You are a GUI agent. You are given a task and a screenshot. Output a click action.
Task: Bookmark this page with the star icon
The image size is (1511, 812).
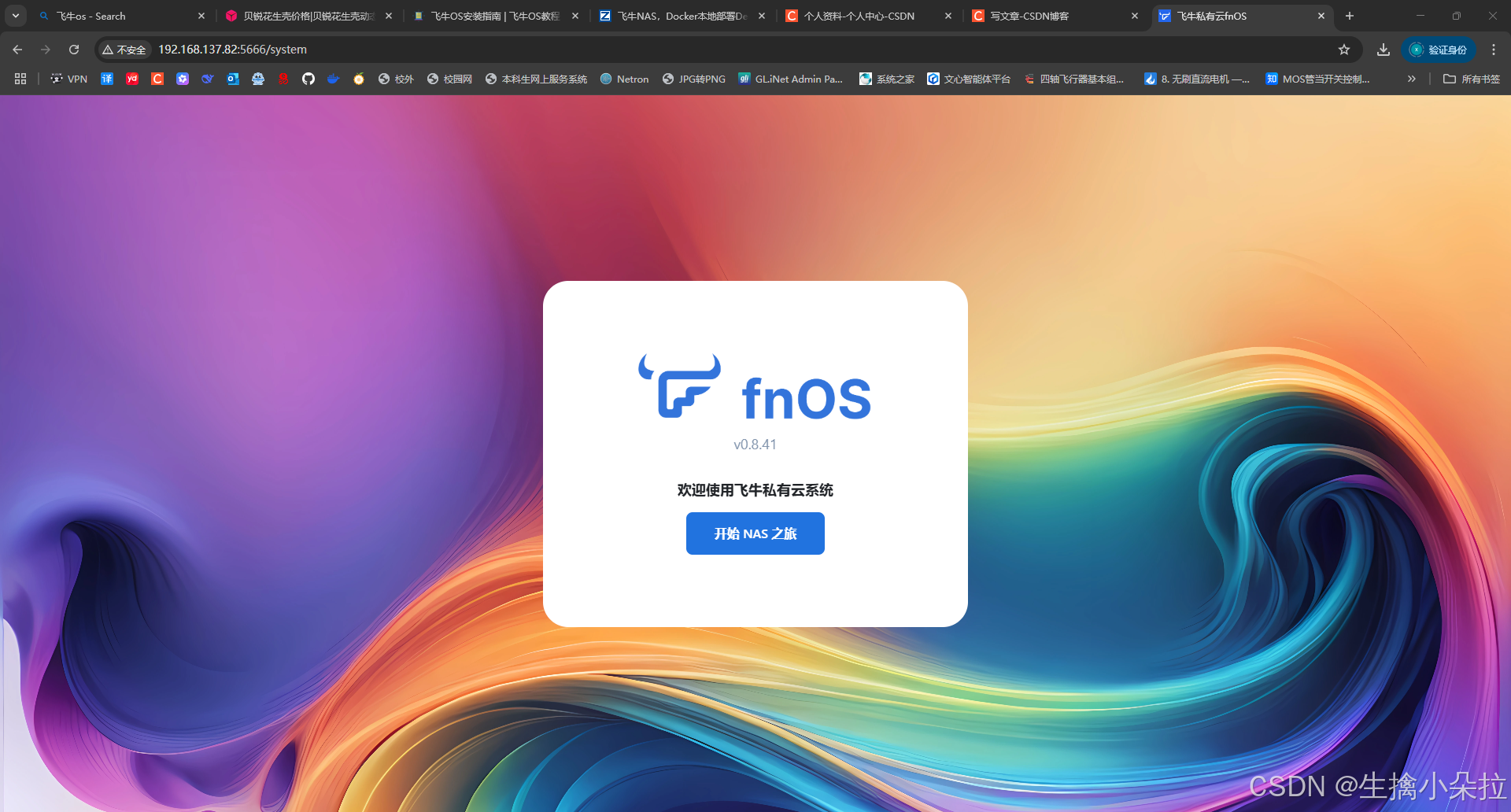(x=1344, y=50)
